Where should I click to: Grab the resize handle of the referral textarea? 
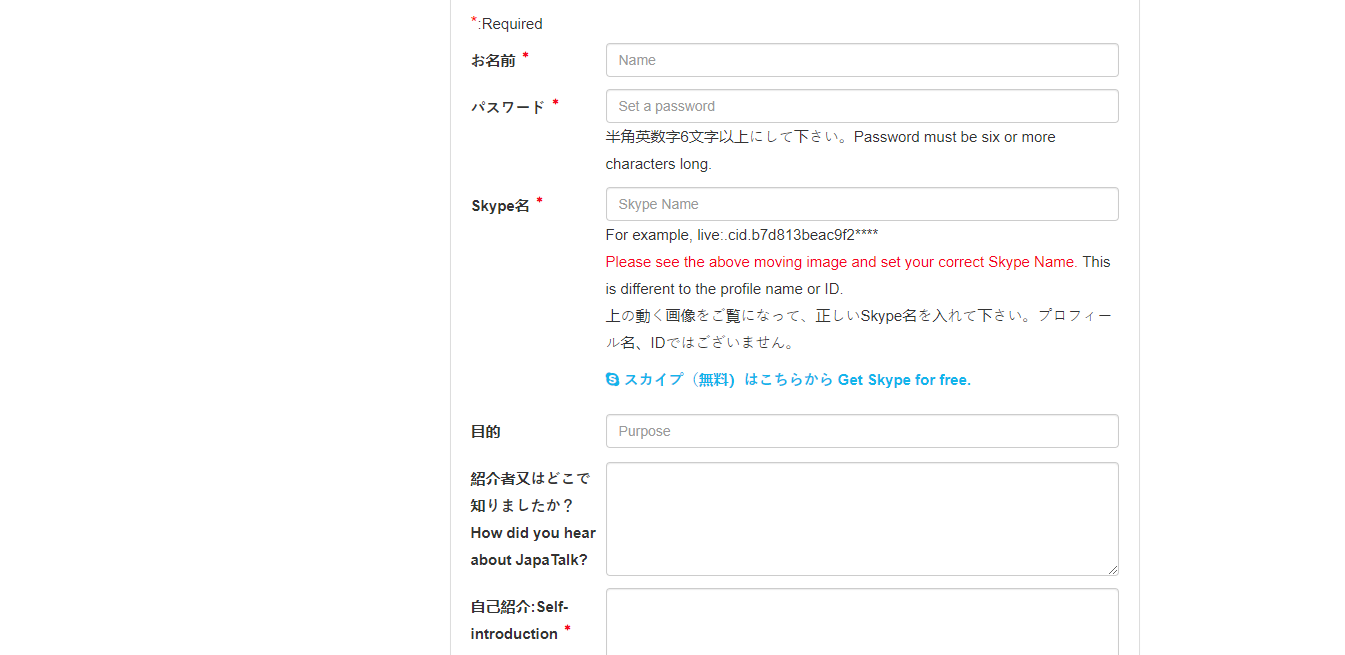pos(1112,569)
